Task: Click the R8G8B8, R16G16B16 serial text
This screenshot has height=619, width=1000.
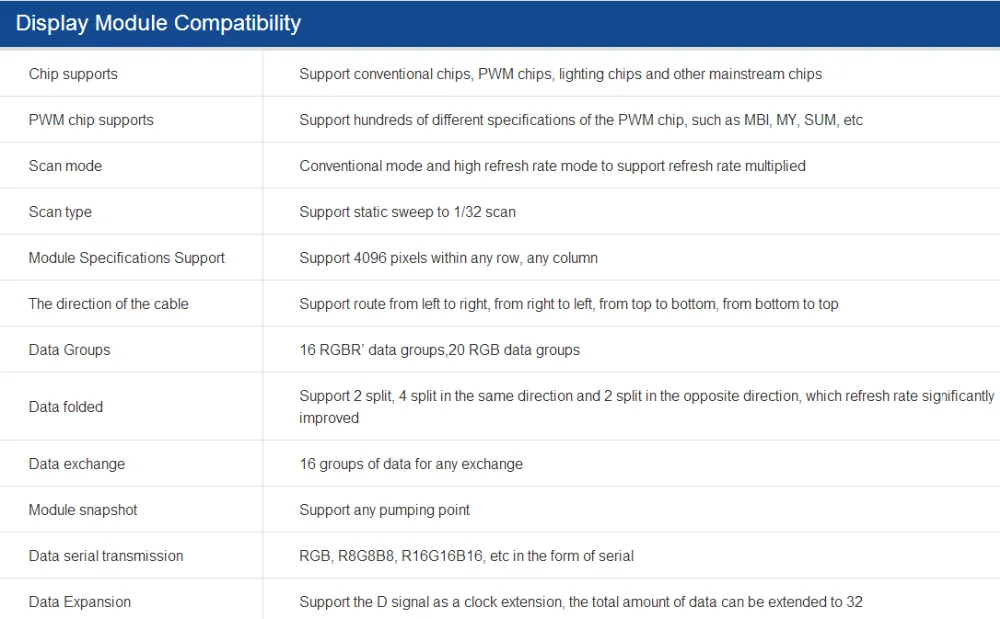Action: [x=466, y=556]
